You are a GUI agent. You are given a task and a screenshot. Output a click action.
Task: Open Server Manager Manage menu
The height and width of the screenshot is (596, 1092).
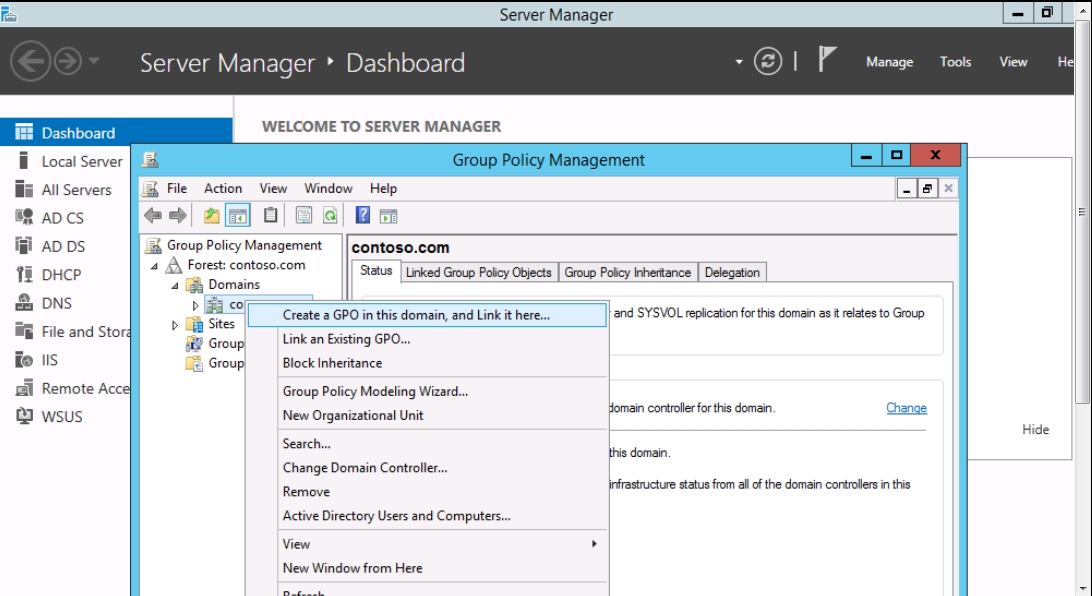[889, 62]
